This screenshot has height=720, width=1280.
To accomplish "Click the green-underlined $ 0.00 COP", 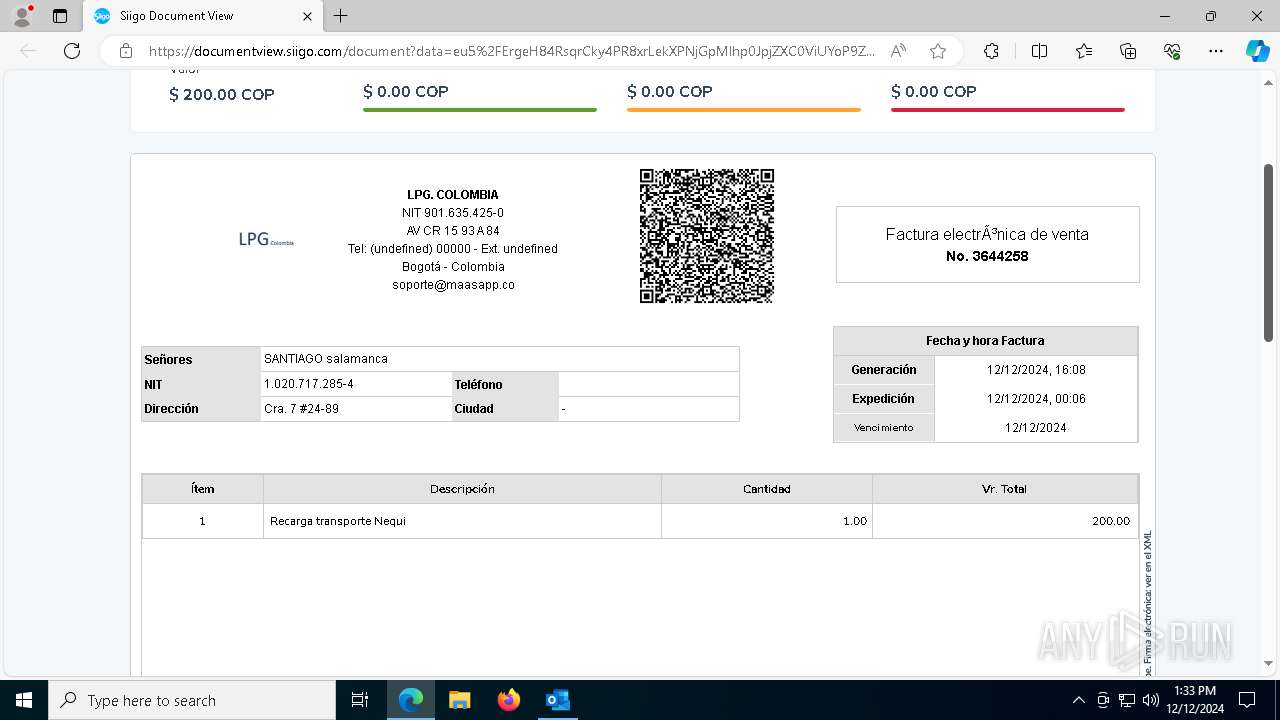I will tap(406, 91).
